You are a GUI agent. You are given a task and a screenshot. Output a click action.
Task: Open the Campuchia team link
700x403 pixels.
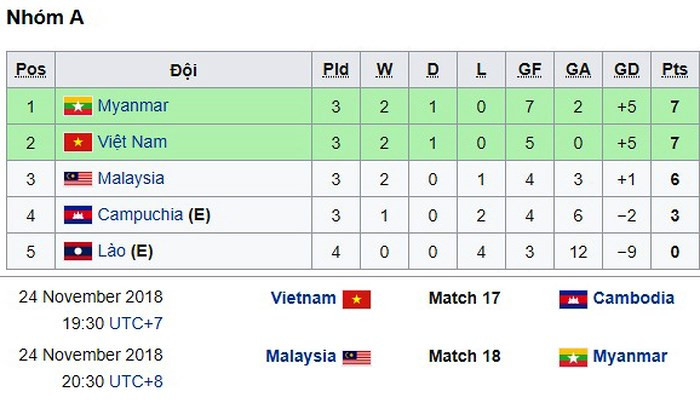[140, 215]
